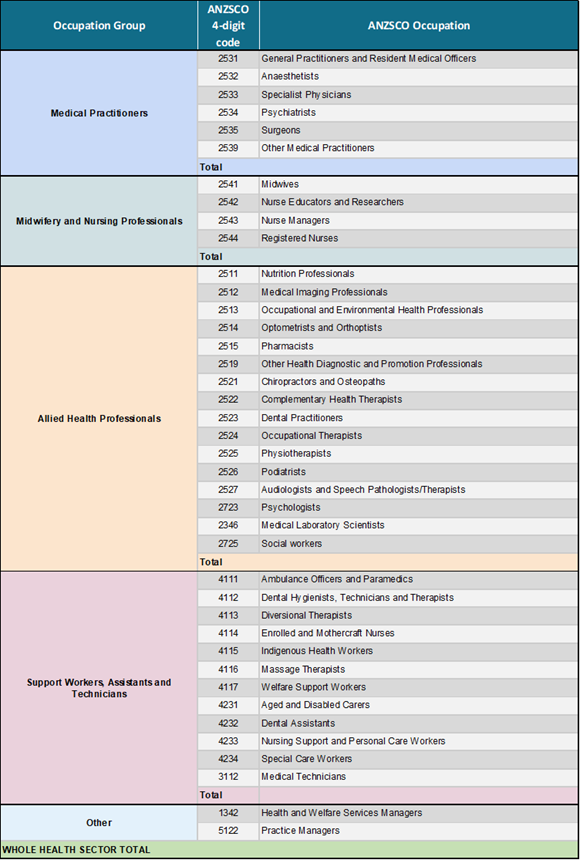This screenshot has width=580, height=861.
Task: Click Health and Welfare Services Managers cell
Action: click(419, 813)
